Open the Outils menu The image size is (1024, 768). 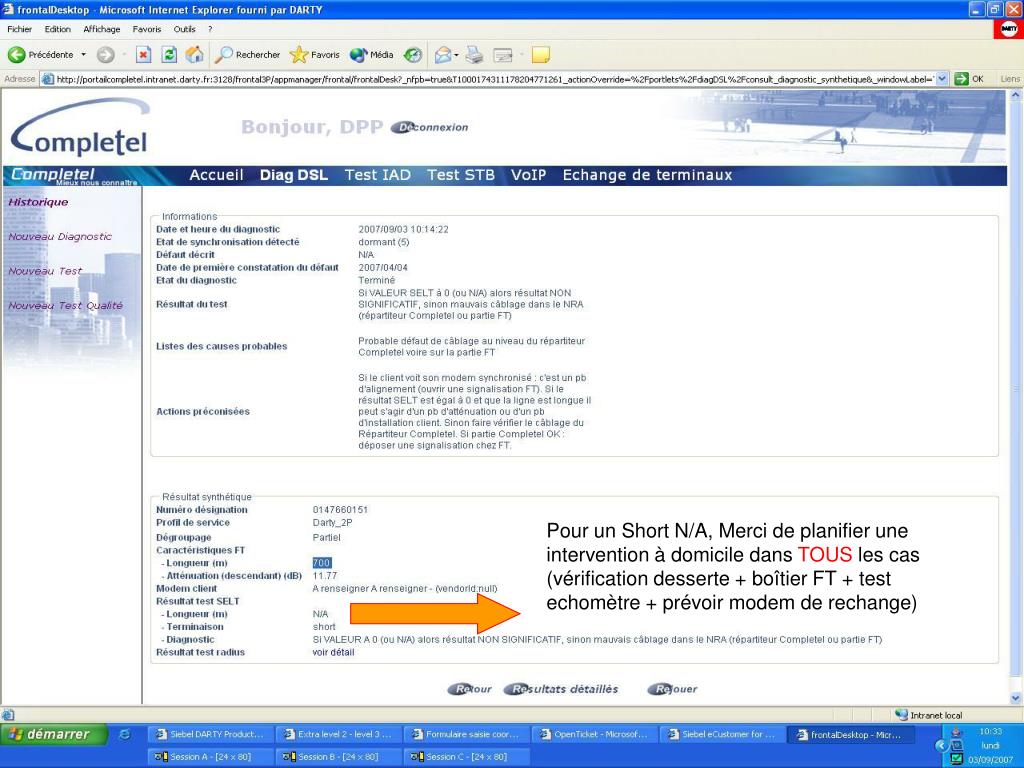tap(184, 29)
